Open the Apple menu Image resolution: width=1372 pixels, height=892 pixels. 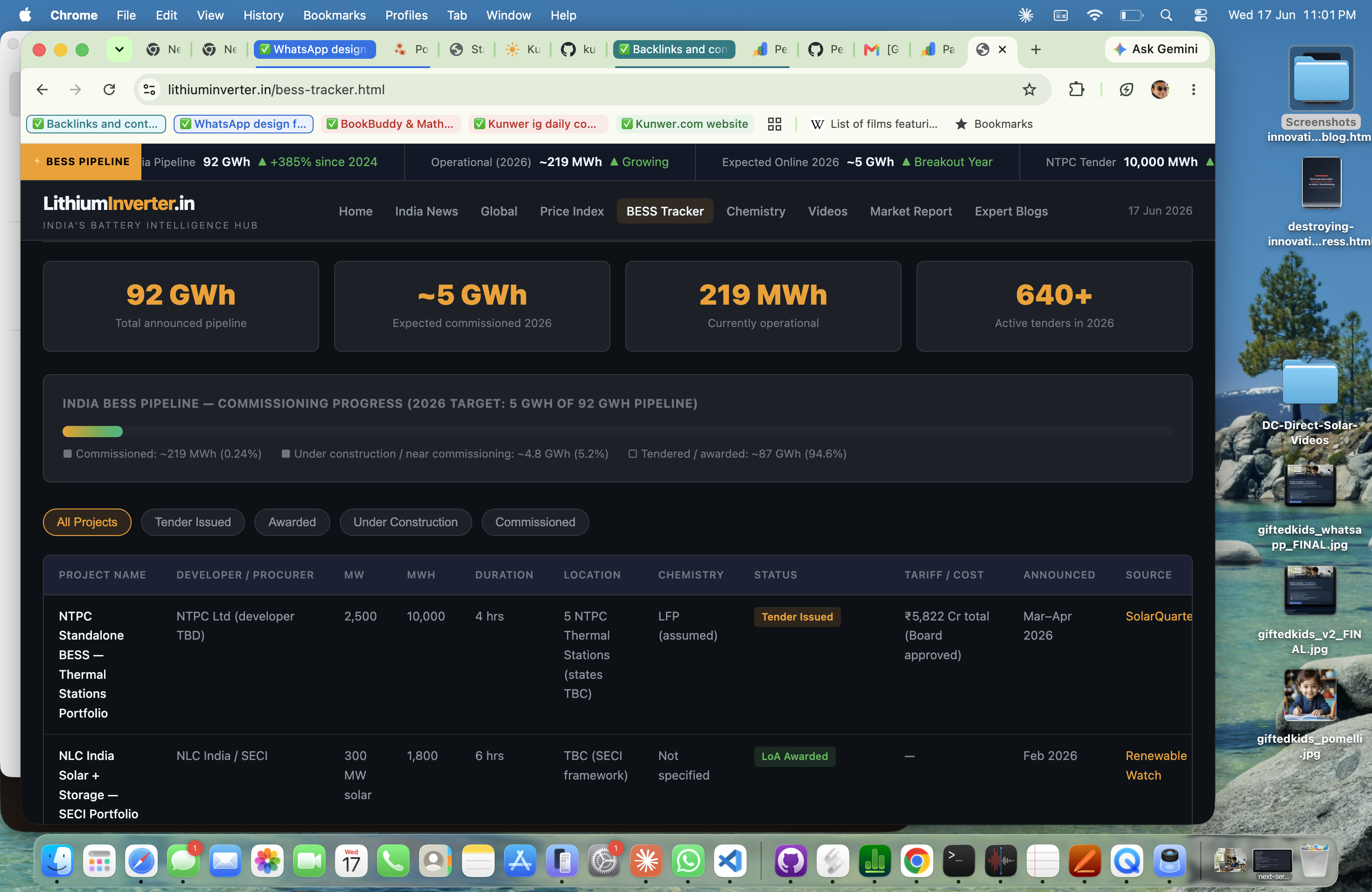tap(25, 15)
